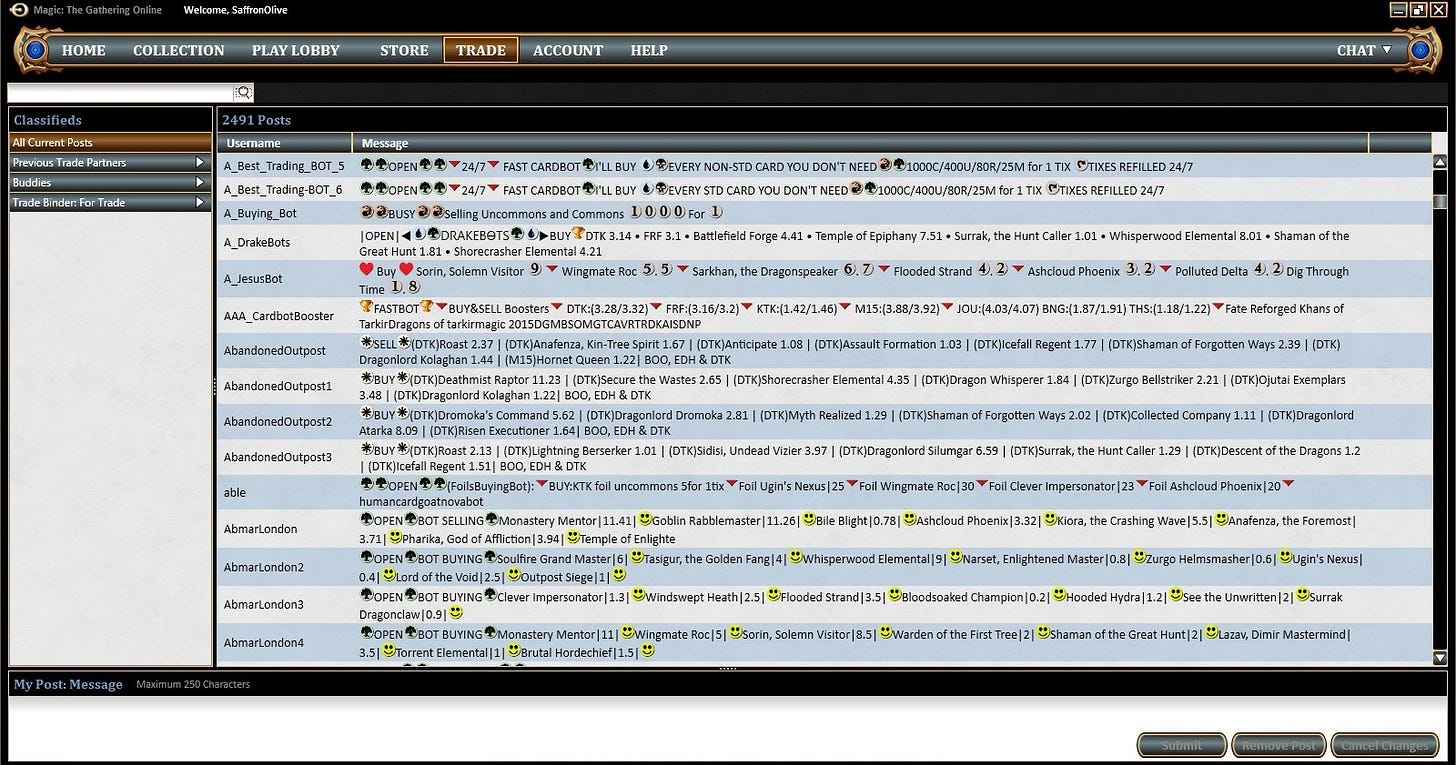Select the AbmarLondon4 username
Image resolution: width=1456 pixels, height=765 pixels.
coord(264,642)
